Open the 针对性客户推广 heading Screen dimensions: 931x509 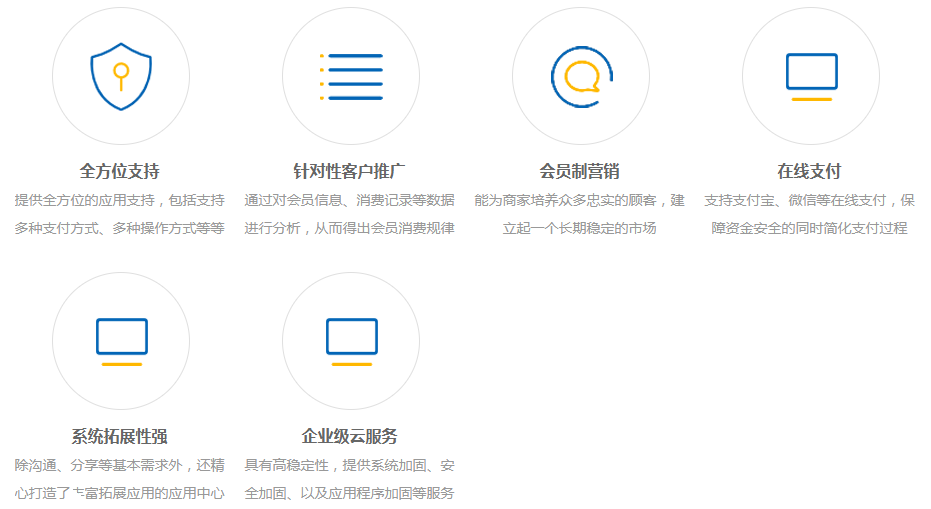[x=350, y=171]
